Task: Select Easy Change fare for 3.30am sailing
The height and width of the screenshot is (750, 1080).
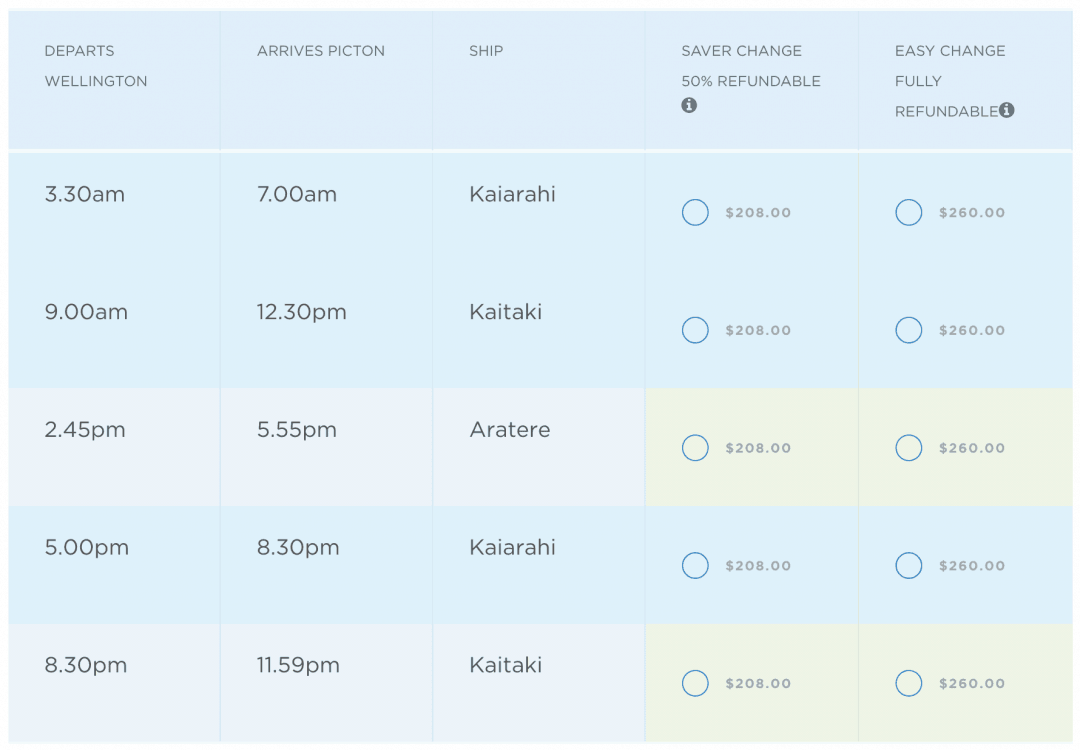Action: (x=908, y=212)
